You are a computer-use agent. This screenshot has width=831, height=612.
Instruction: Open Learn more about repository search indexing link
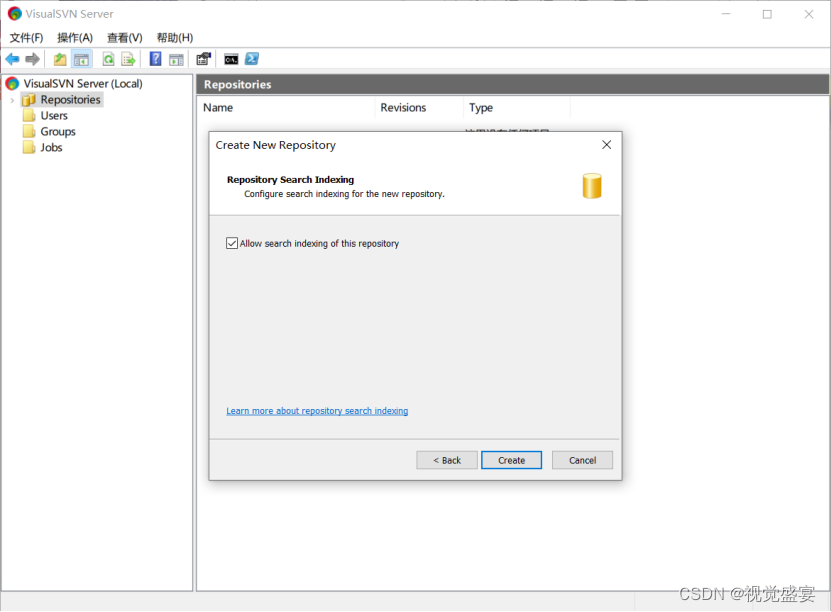pyautogui.click(x=317, y=411)
